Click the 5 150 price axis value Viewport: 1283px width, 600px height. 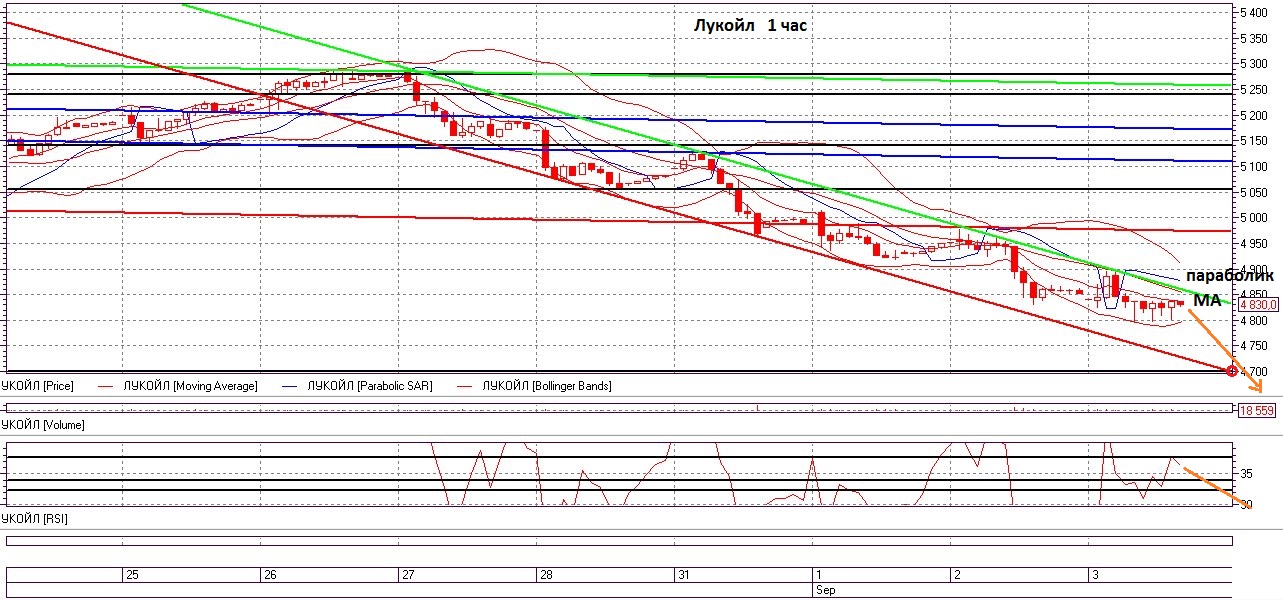1256,141
